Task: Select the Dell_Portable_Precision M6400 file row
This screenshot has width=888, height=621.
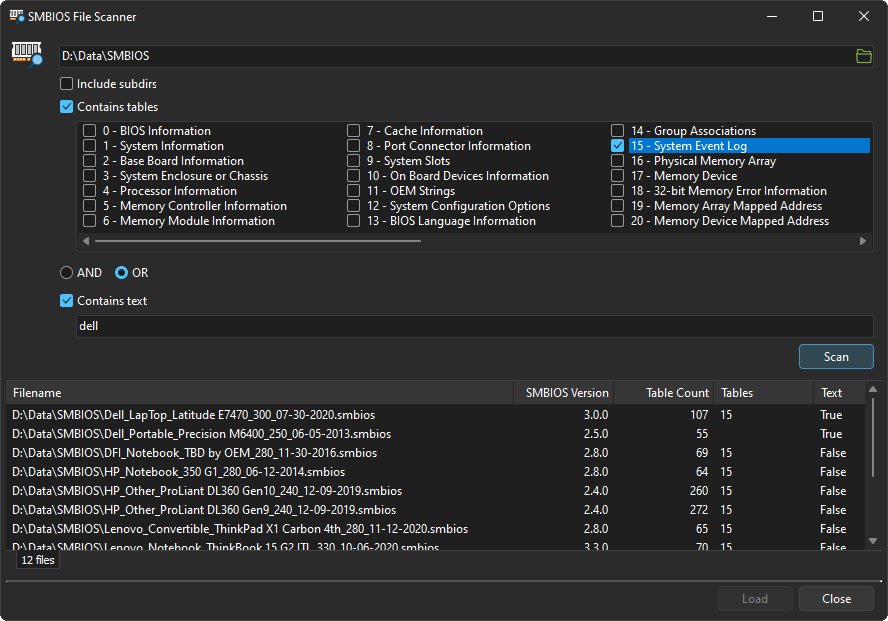Action: click(x=436, y=434)
